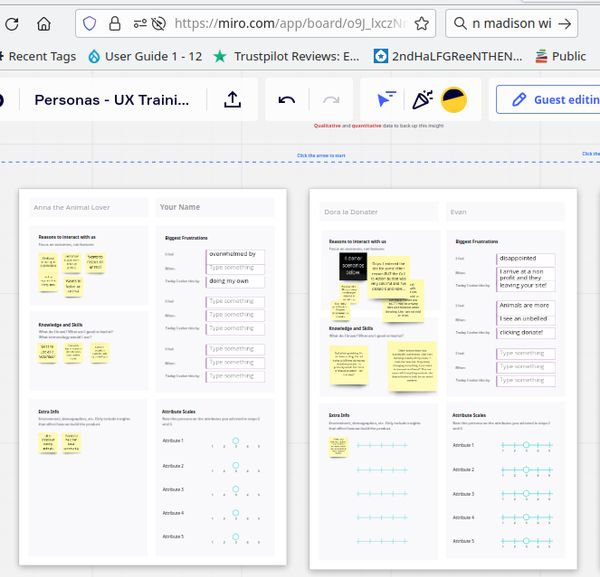
Task: Click the 'disappointed' frustration field
Action: 525,259
